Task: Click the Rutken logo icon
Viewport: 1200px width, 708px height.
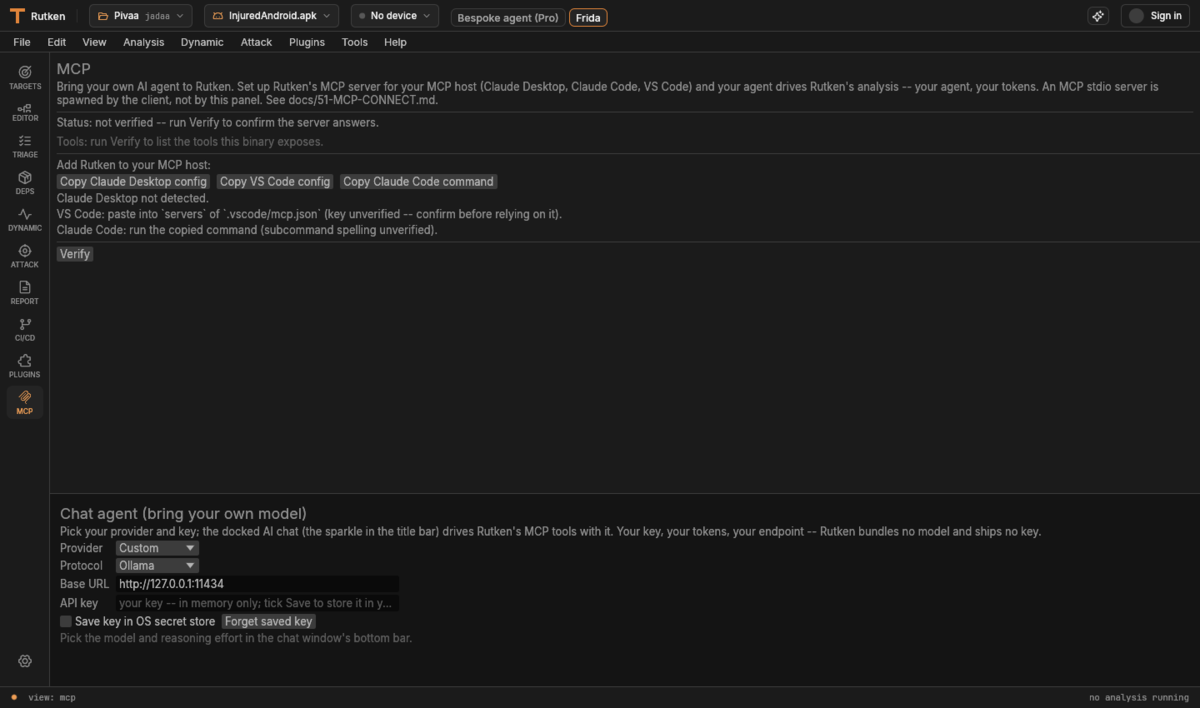Action: (x=17, y=16)
